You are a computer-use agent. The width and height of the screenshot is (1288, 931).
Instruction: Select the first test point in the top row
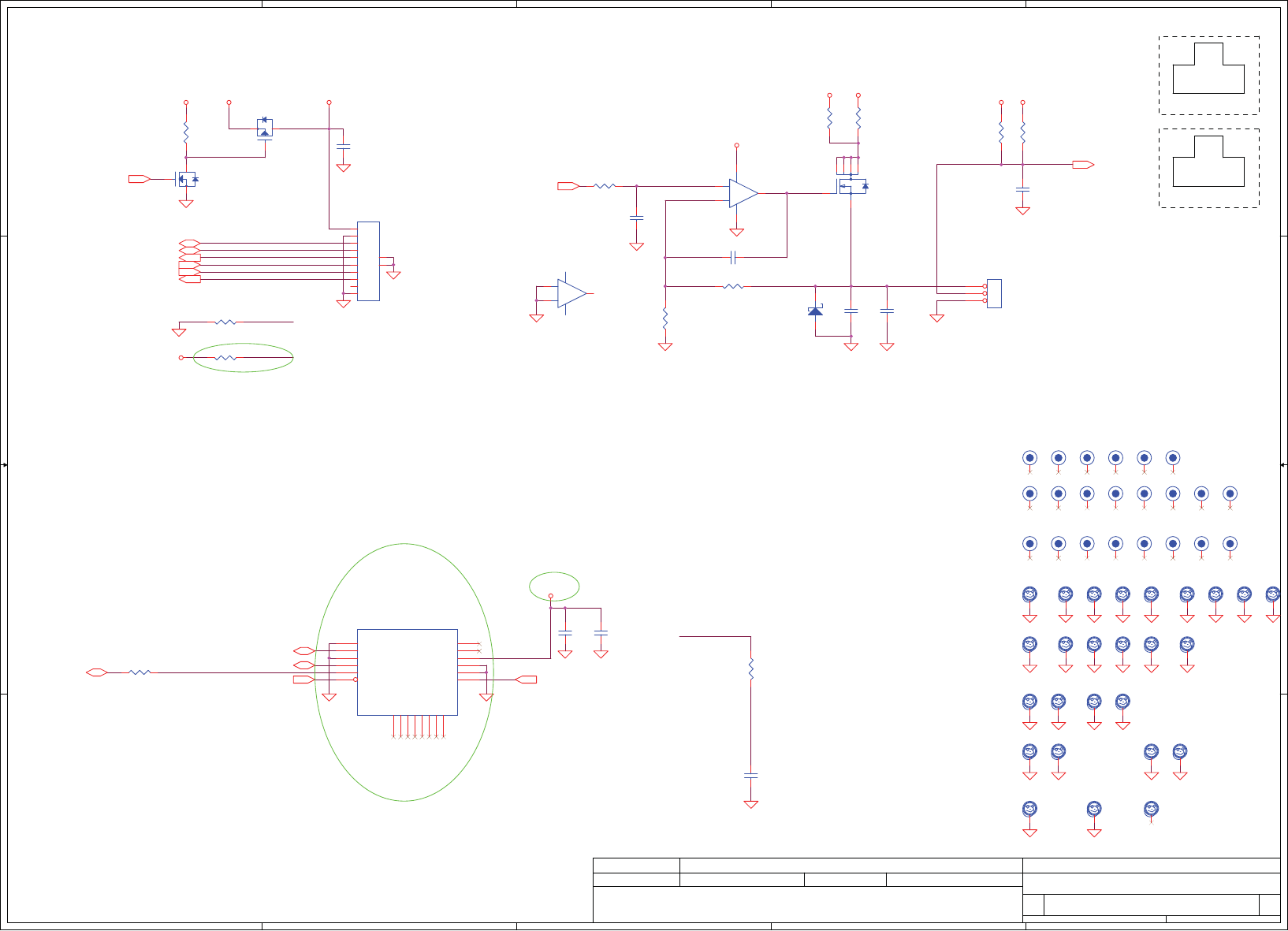1029,458
